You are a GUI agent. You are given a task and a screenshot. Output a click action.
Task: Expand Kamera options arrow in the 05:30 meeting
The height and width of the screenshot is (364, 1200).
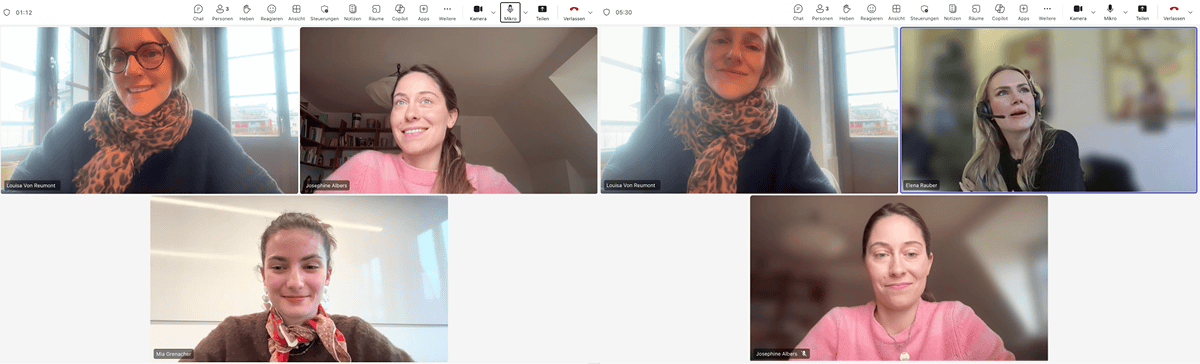tap(1093, 12)
